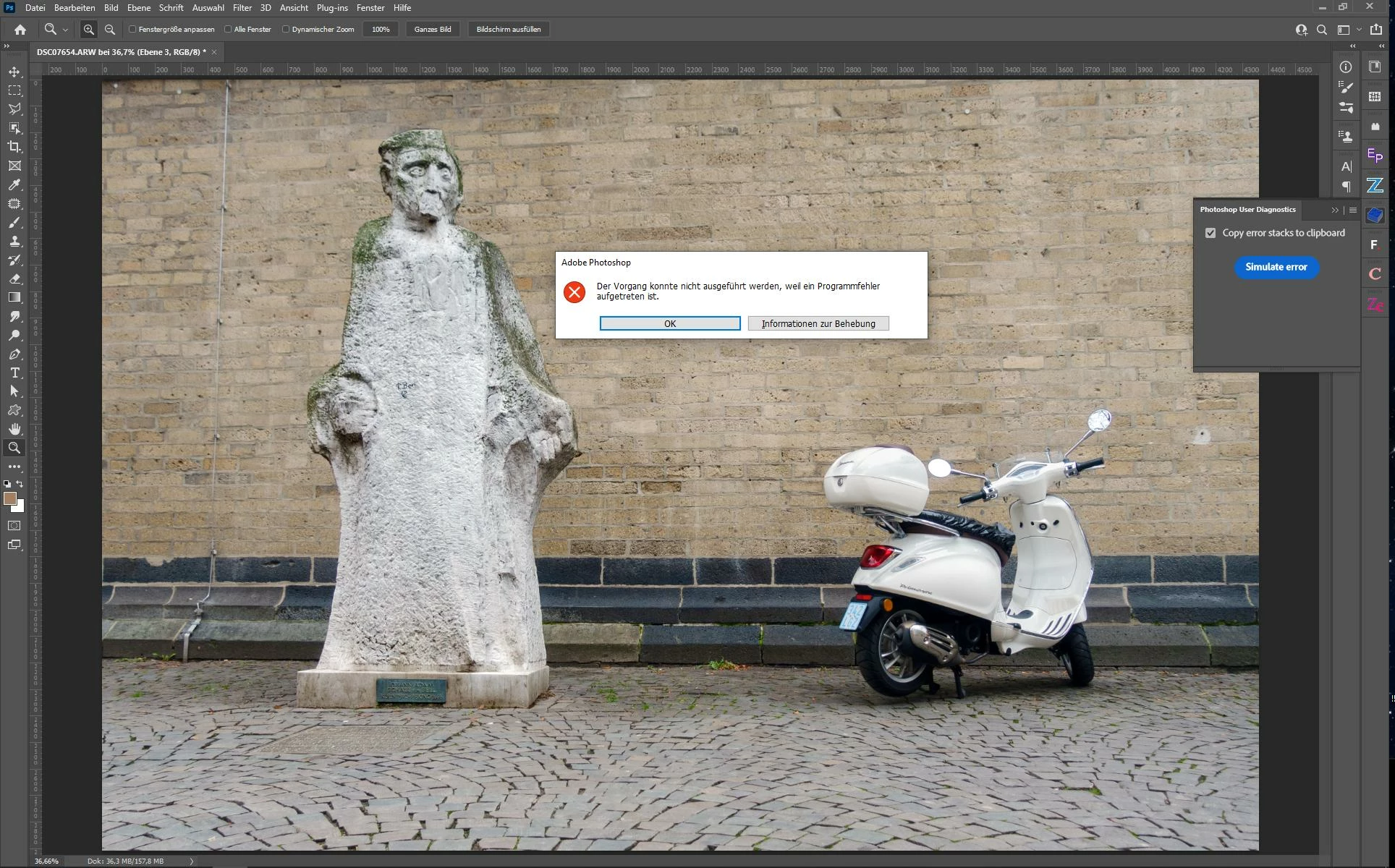Select the Eyedropper tool
This screenshot has width=1395, height=868.
click(x=14, y=184)
